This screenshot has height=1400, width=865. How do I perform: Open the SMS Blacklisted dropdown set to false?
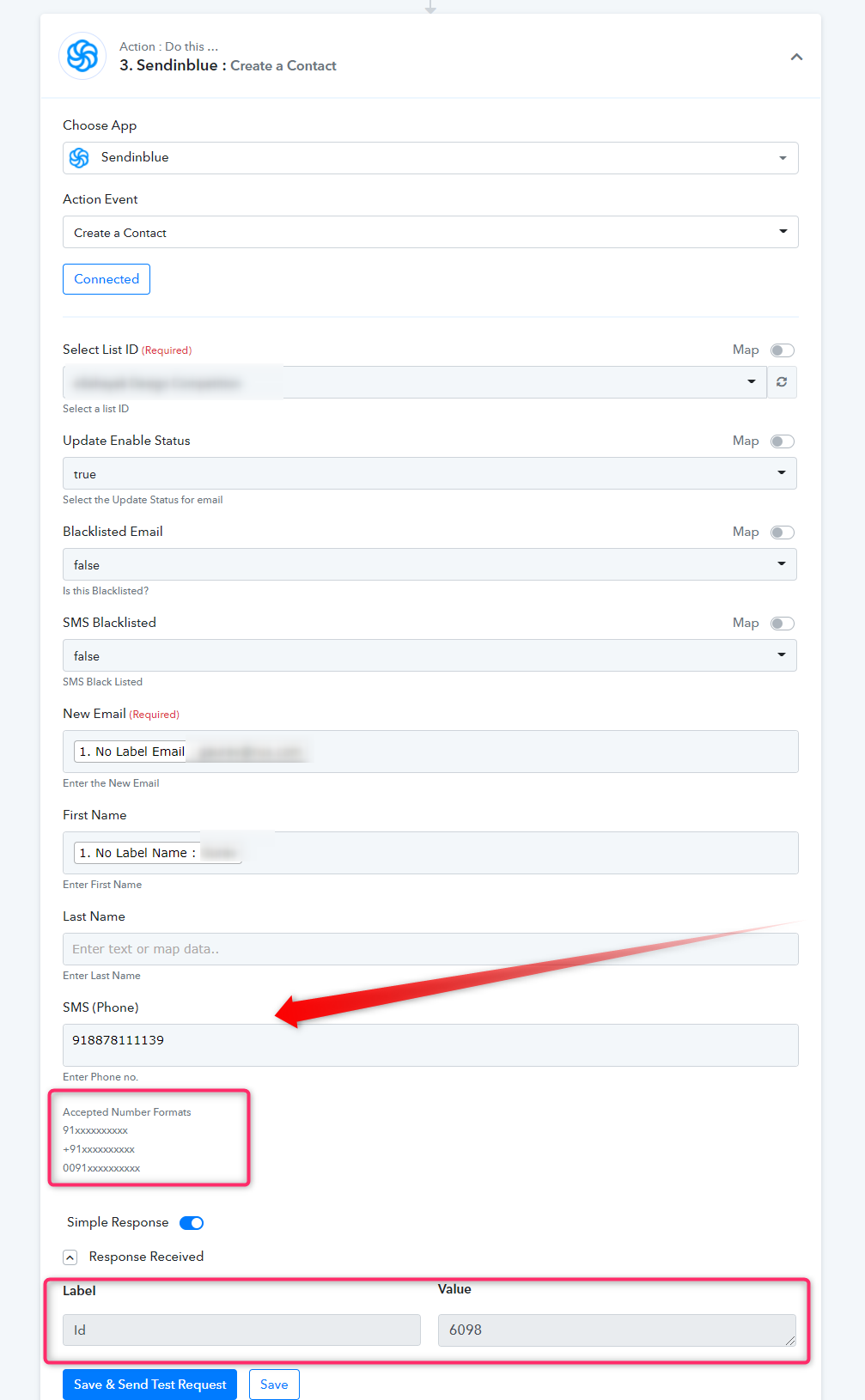(x=429, y=655)
